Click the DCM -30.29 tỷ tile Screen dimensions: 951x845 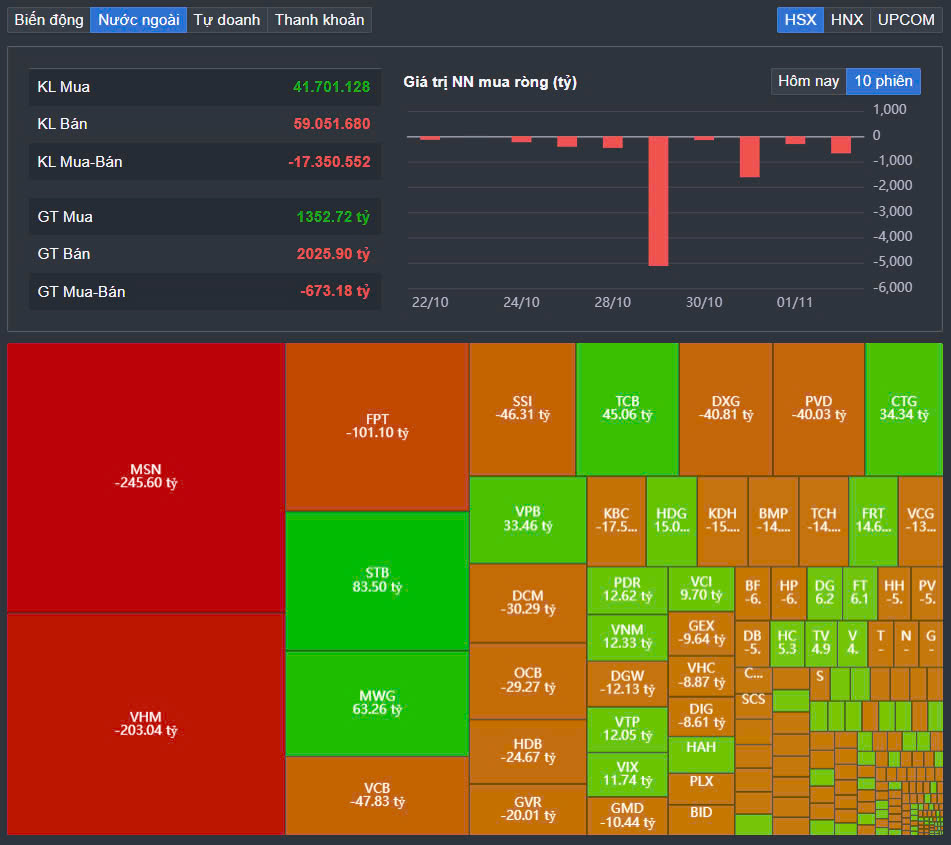pyautogui.click(x=528, y=604)
